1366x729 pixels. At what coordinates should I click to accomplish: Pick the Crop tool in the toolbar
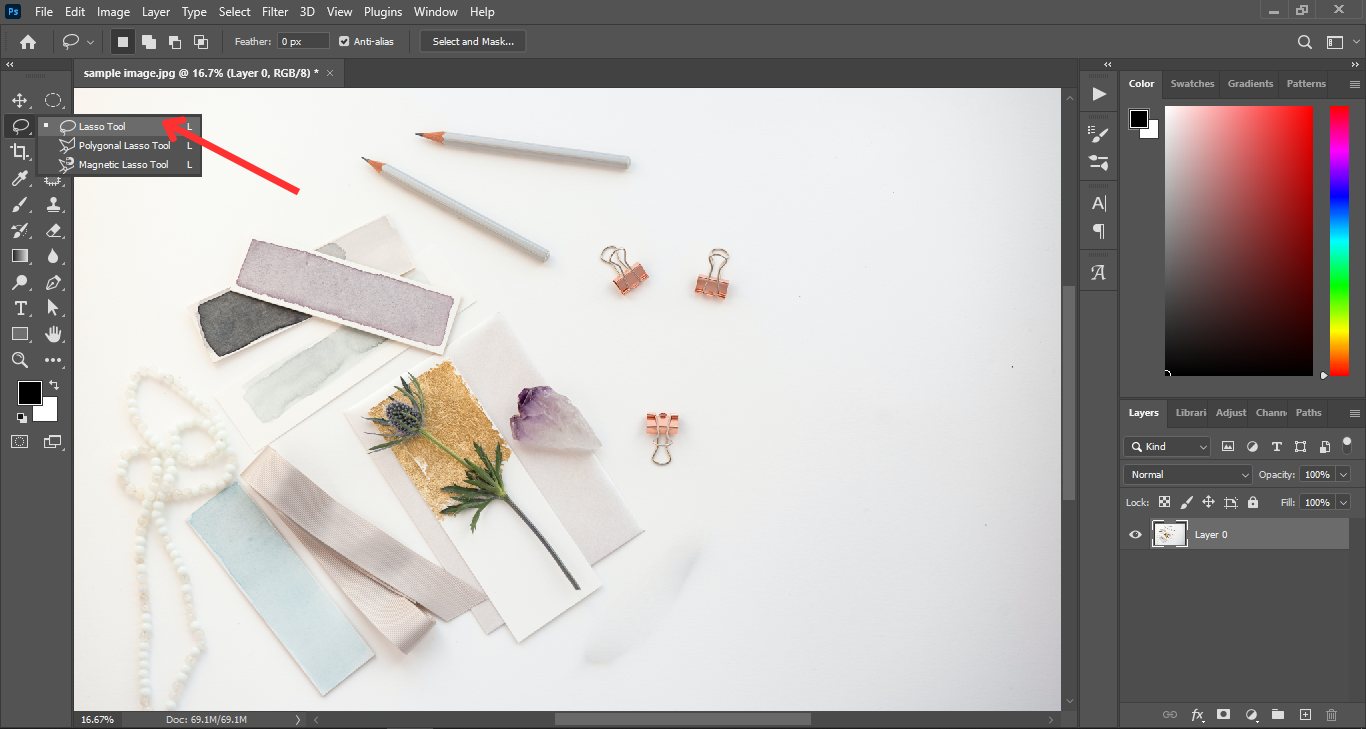click(19, 152)
